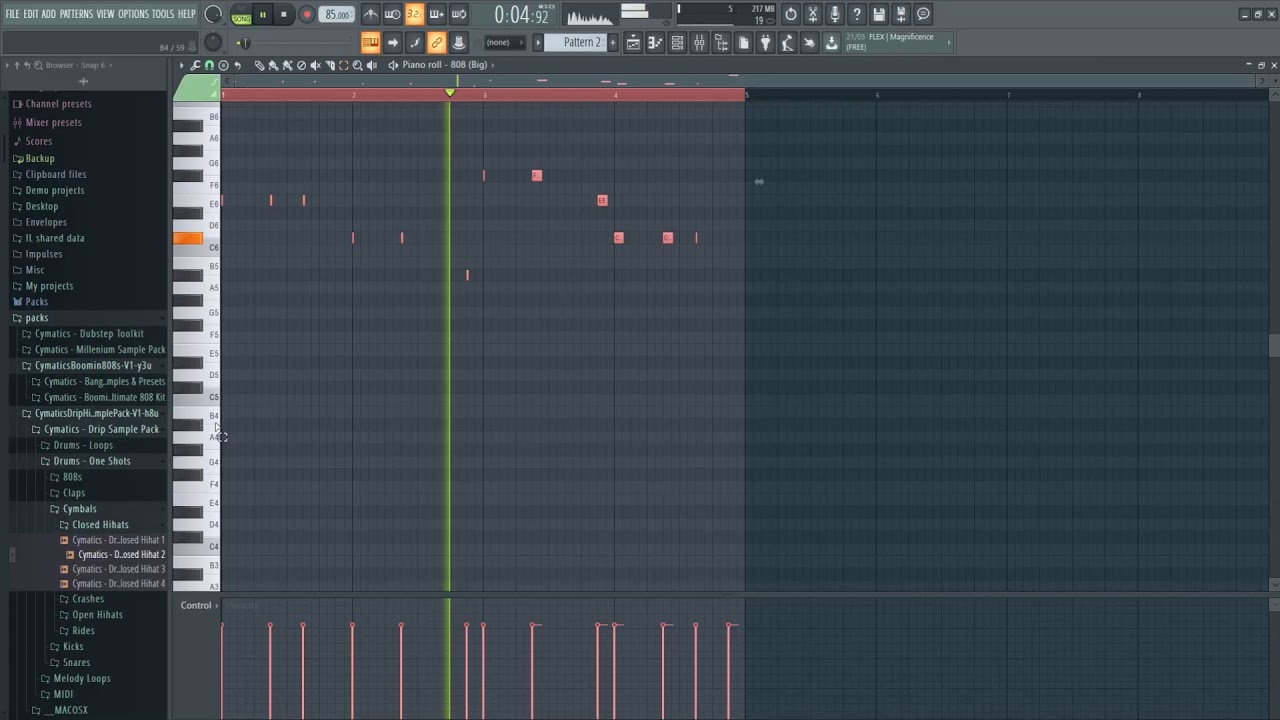Image resolution: width=1280 pixels, height=720 pixels.
Task: Open the PATTERNS menu
Action: [x=76, y=14]
